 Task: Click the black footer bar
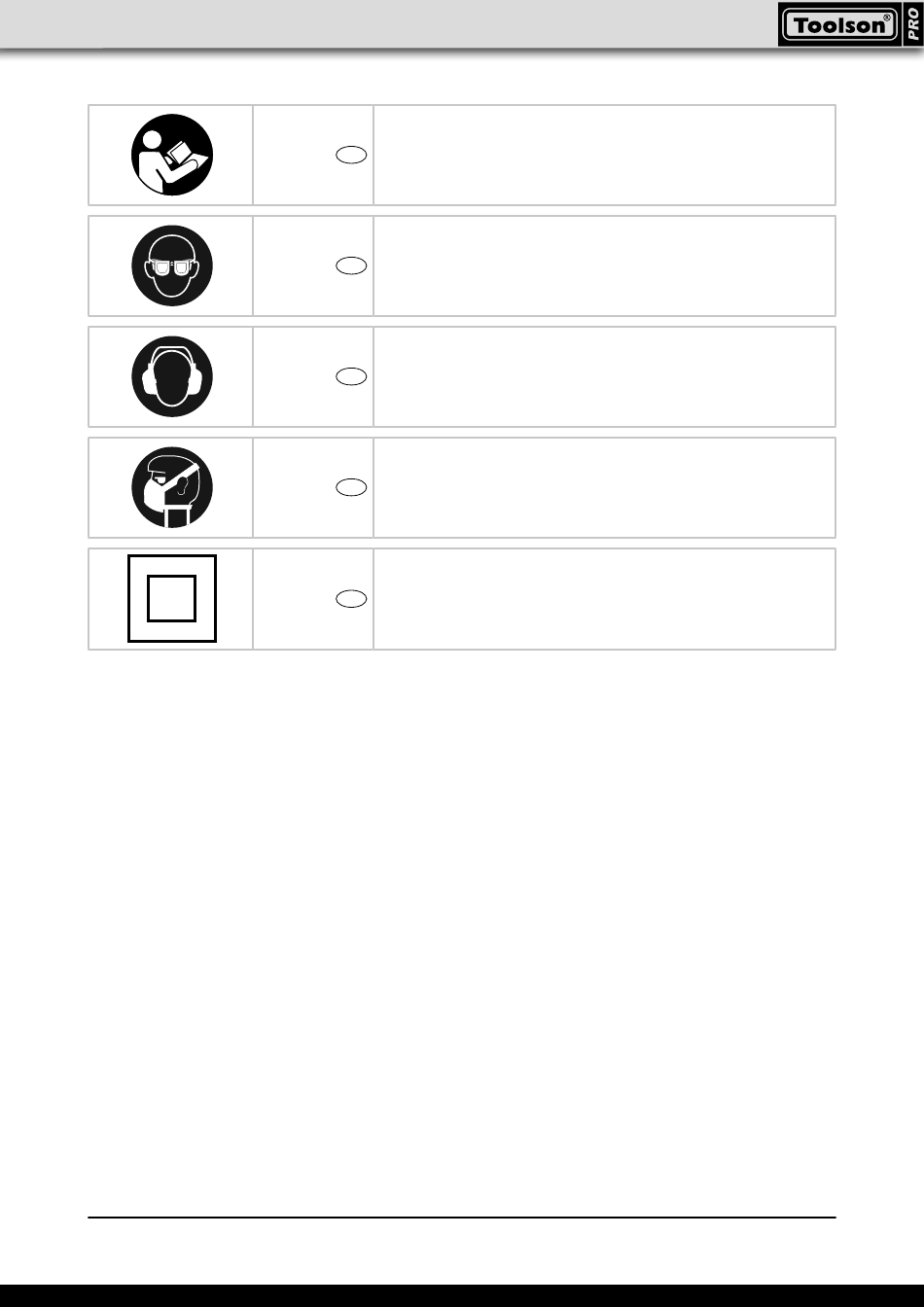[462, 1295]
